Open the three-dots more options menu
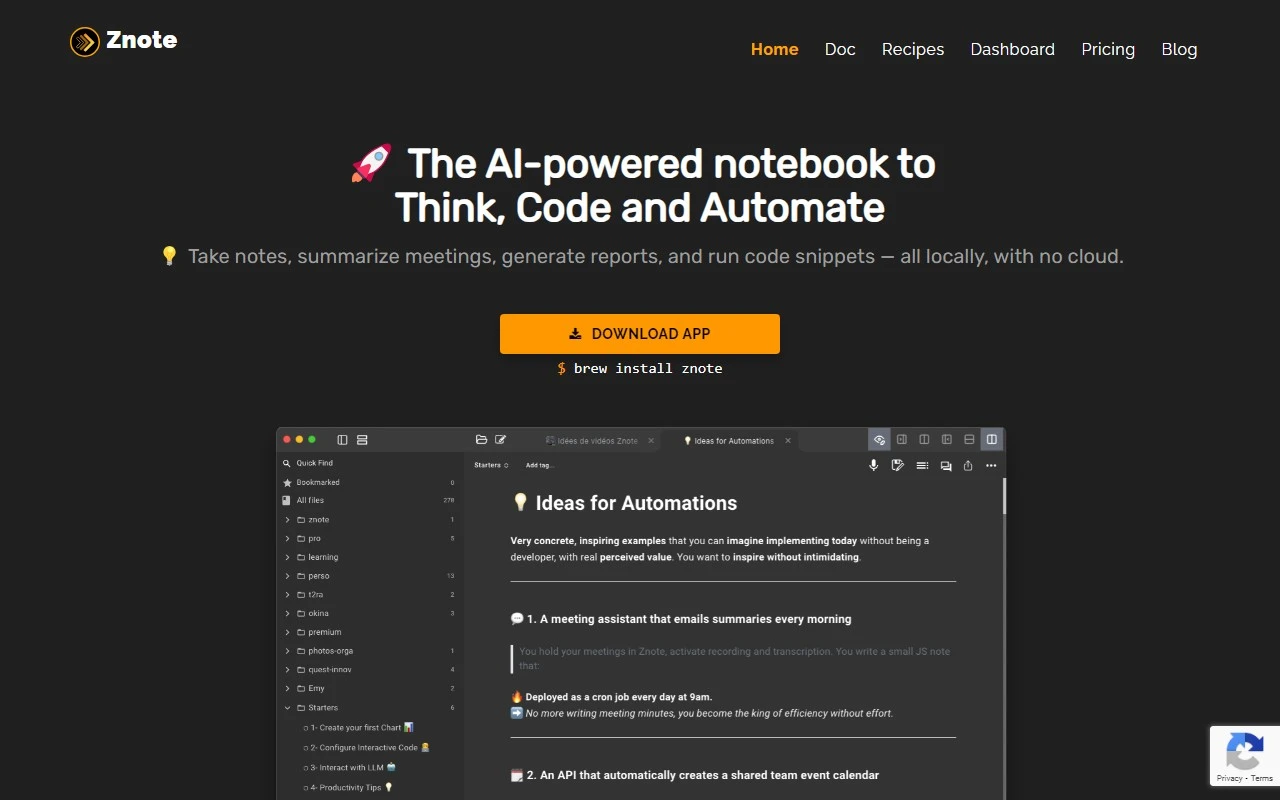The width and height of the screenshot is (1280, 800). click(991, 466)
